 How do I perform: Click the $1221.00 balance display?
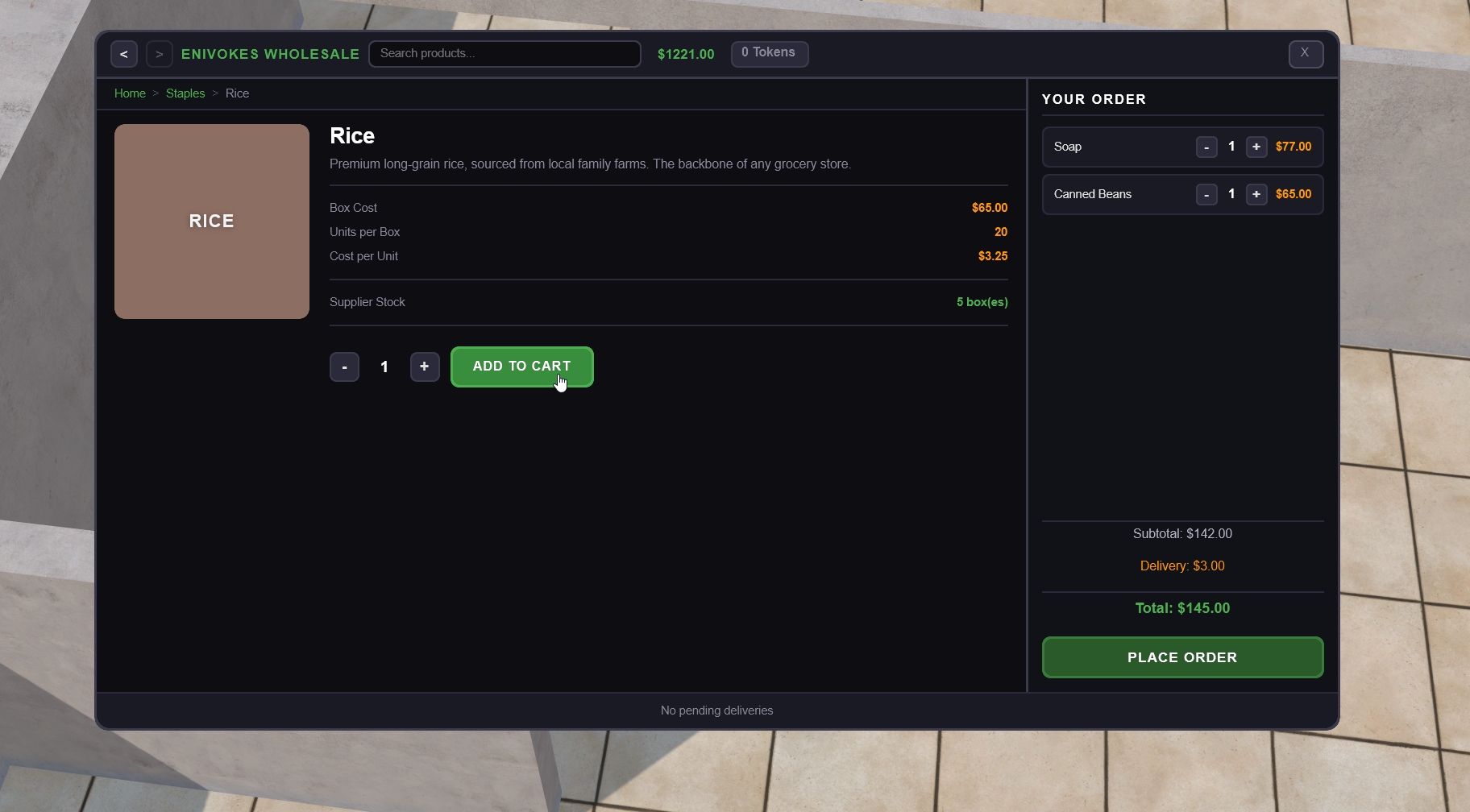point(686,54)
